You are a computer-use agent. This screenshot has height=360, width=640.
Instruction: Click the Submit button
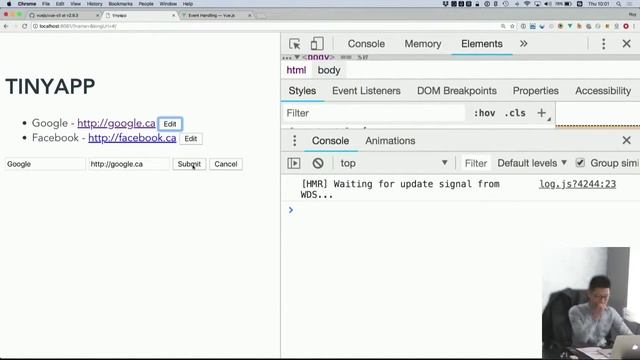pos(189,164)
